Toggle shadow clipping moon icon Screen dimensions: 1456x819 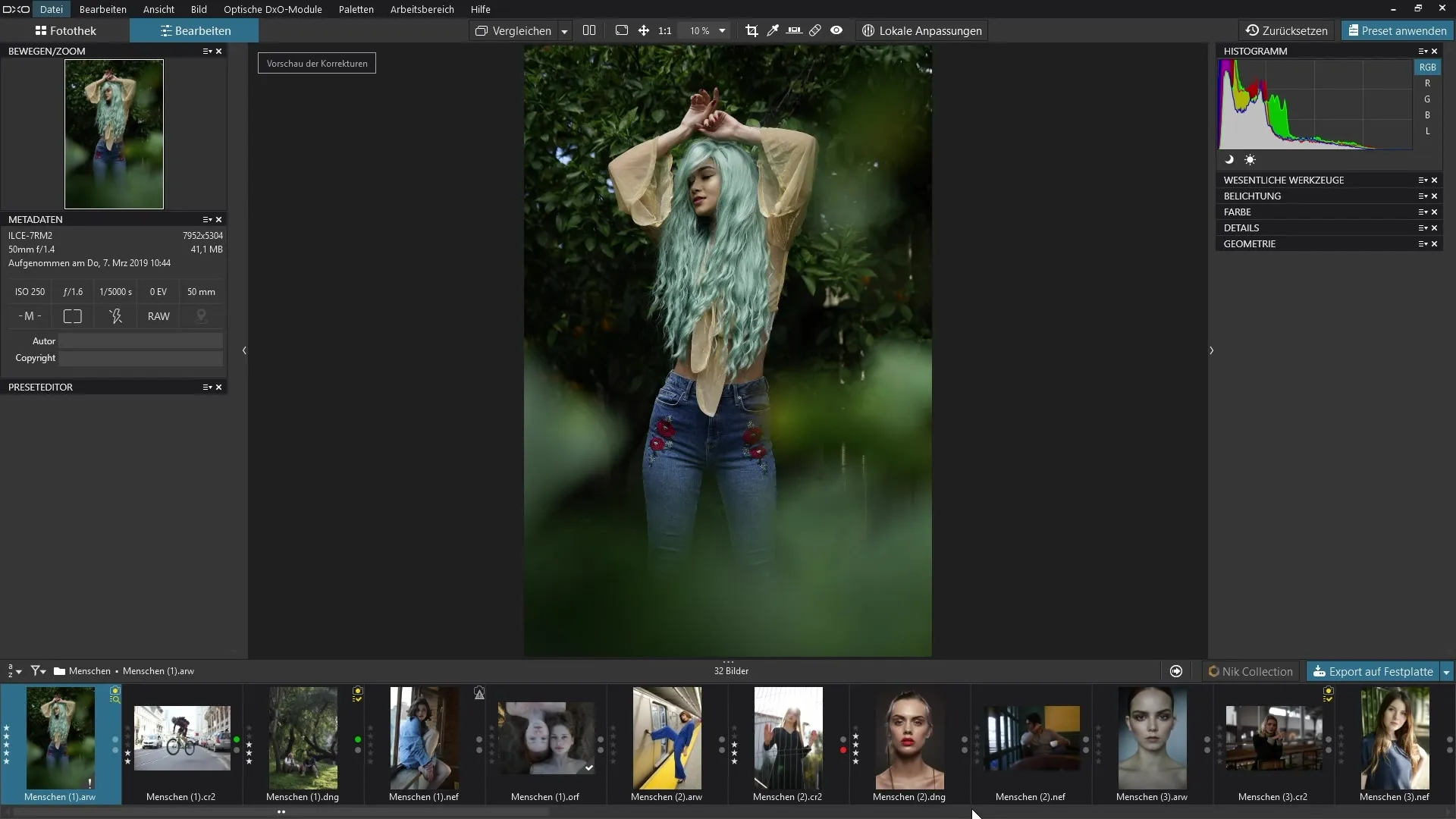click(x=1228, y=159)
